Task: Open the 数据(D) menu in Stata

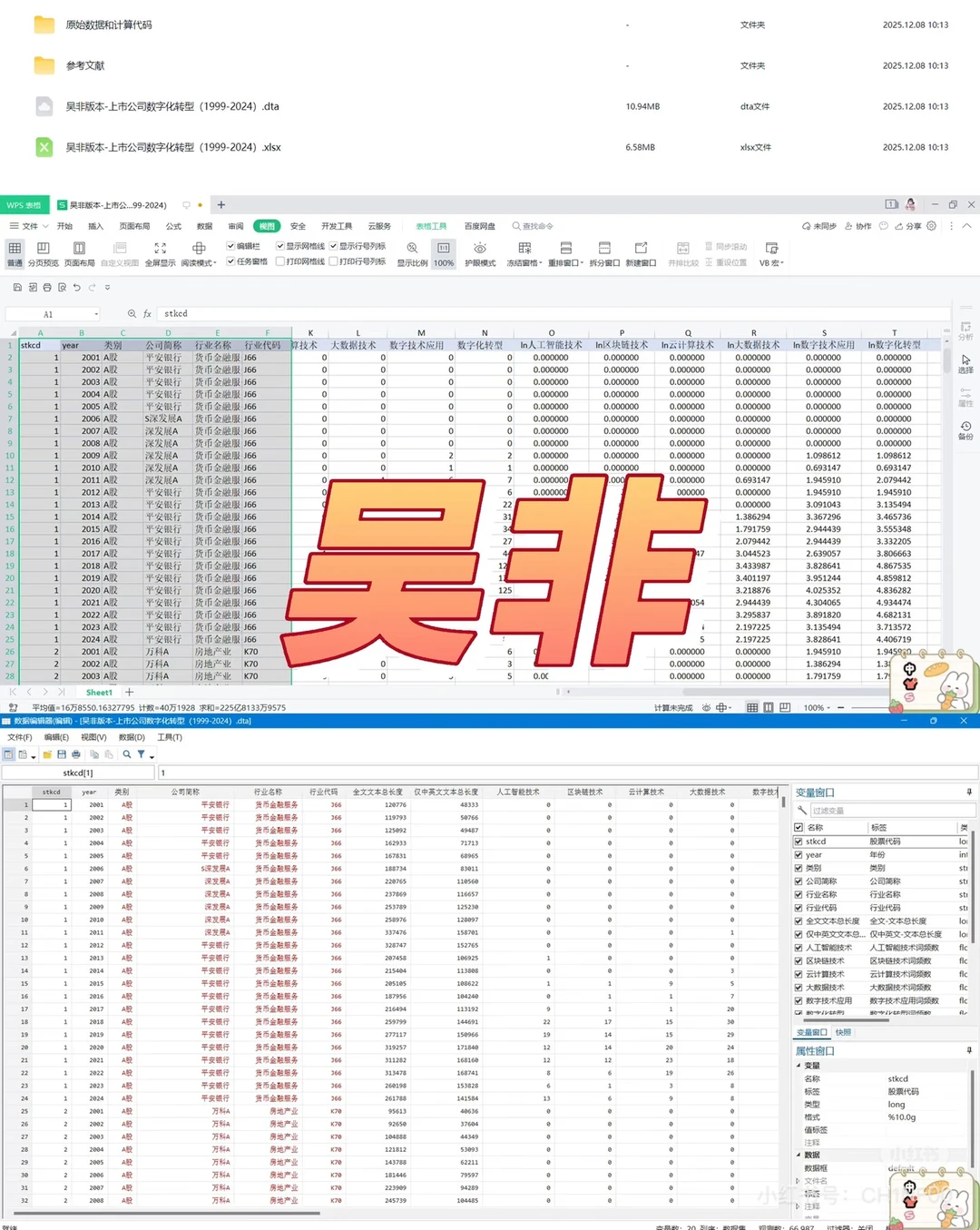Action: [x=131, y=737]
